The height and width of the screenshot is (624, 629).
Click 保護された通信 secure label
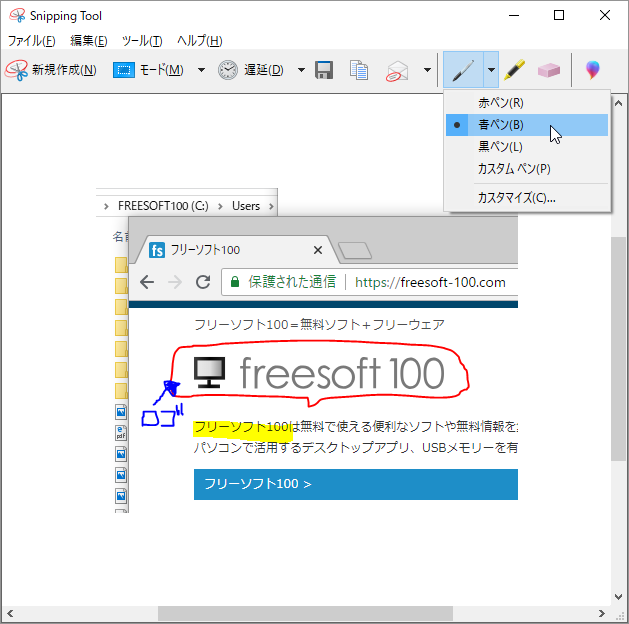click(x=292, y=282)
